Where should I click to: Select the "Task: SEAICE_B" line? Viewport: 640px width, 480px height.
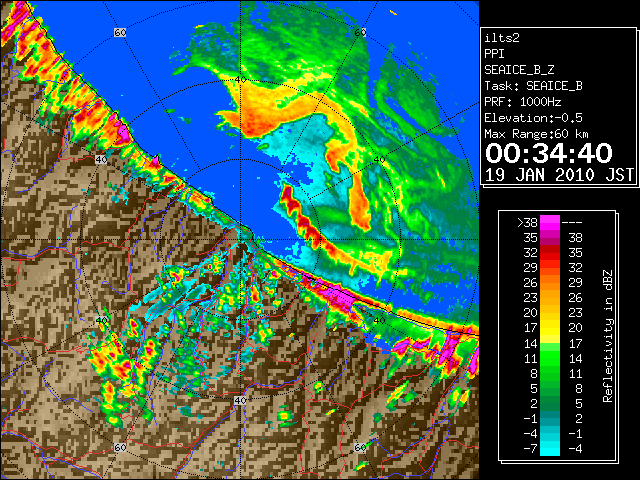[533, 86]
